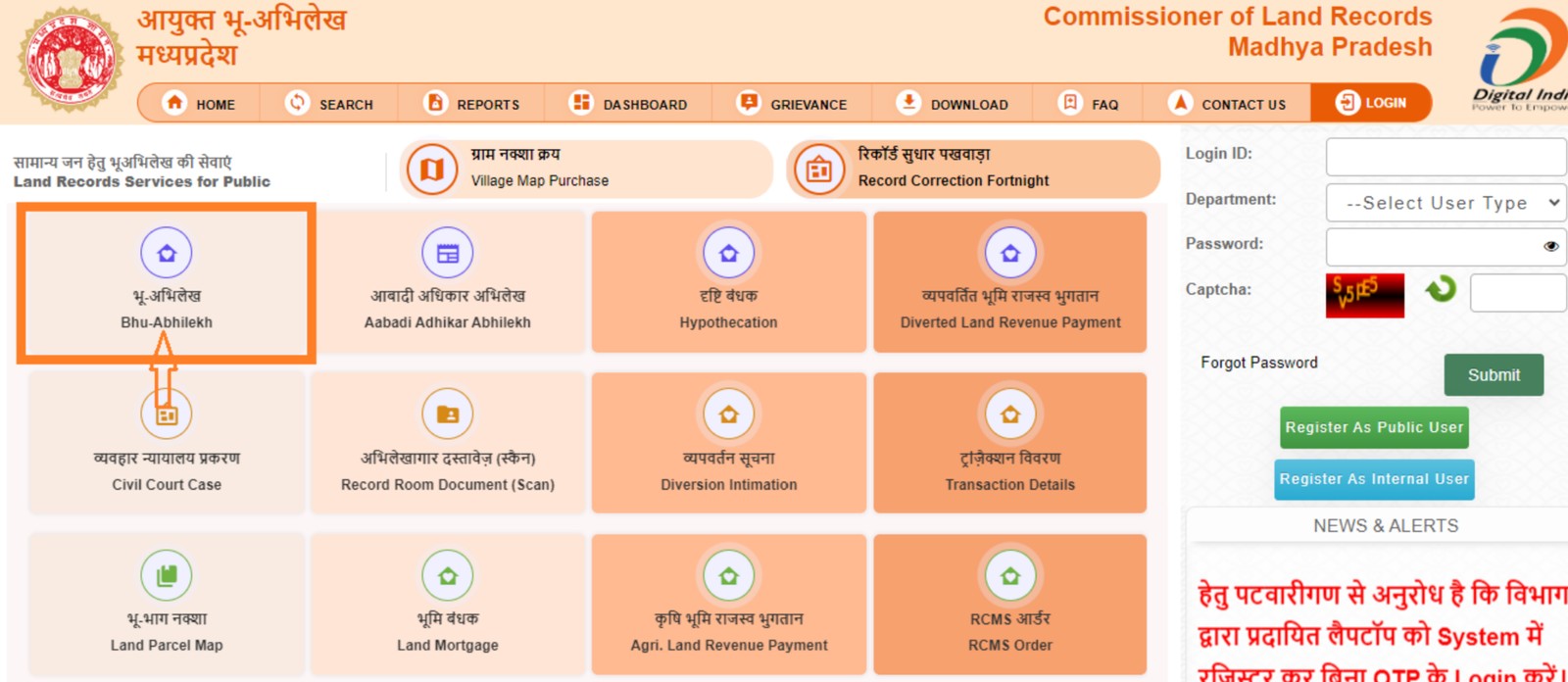Click the Madhya Pradesh government emblem logo

click(x=71, y=59)
